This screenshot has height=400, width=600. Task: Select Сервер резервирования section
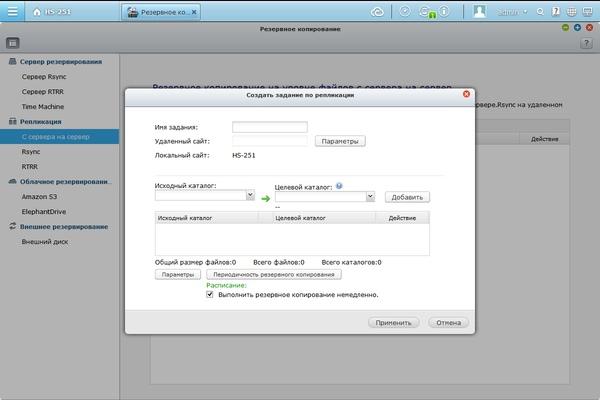pyautogui.click(x=61, y=62)
